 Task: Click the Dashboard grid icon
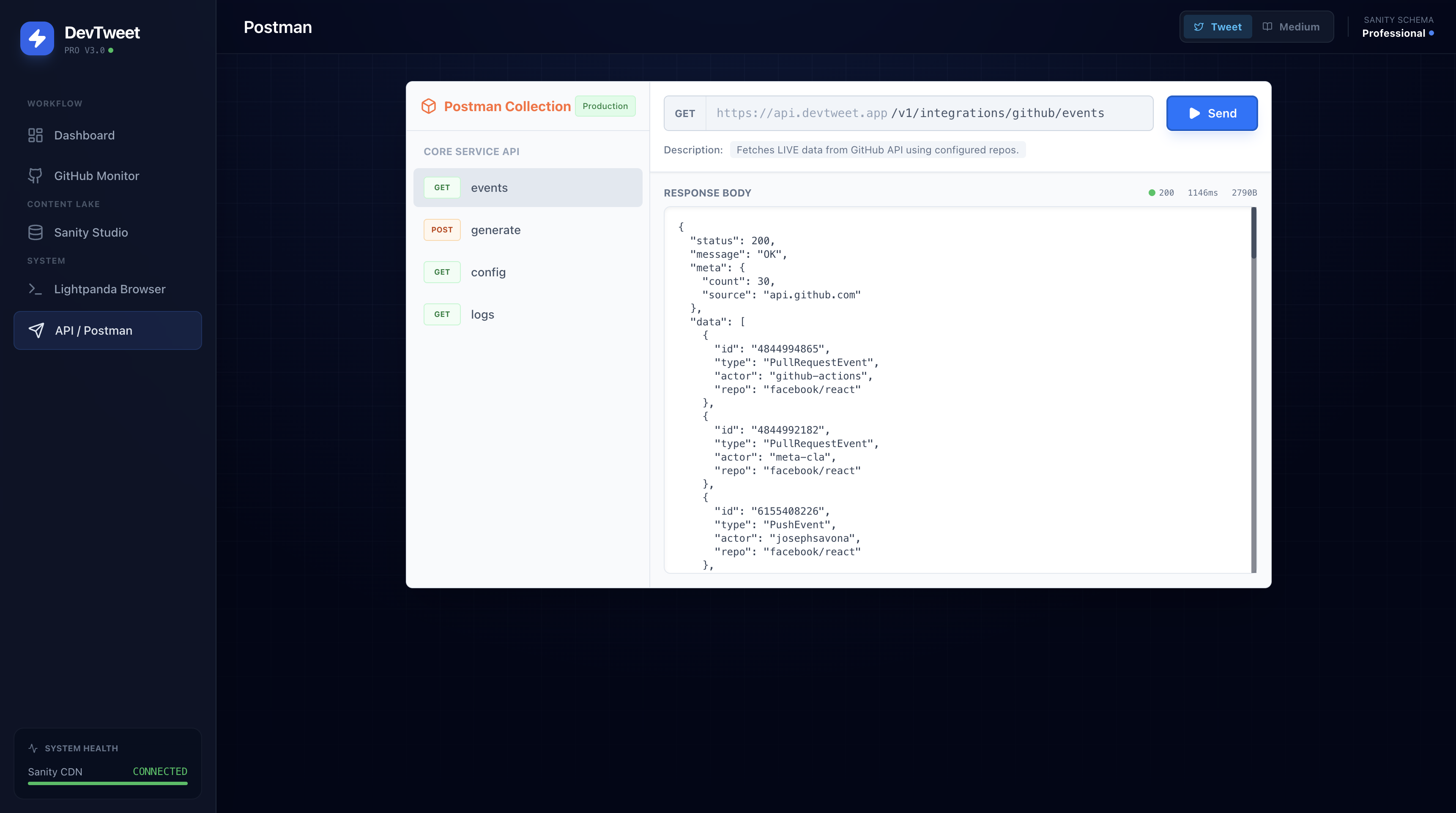pos(35,135)
